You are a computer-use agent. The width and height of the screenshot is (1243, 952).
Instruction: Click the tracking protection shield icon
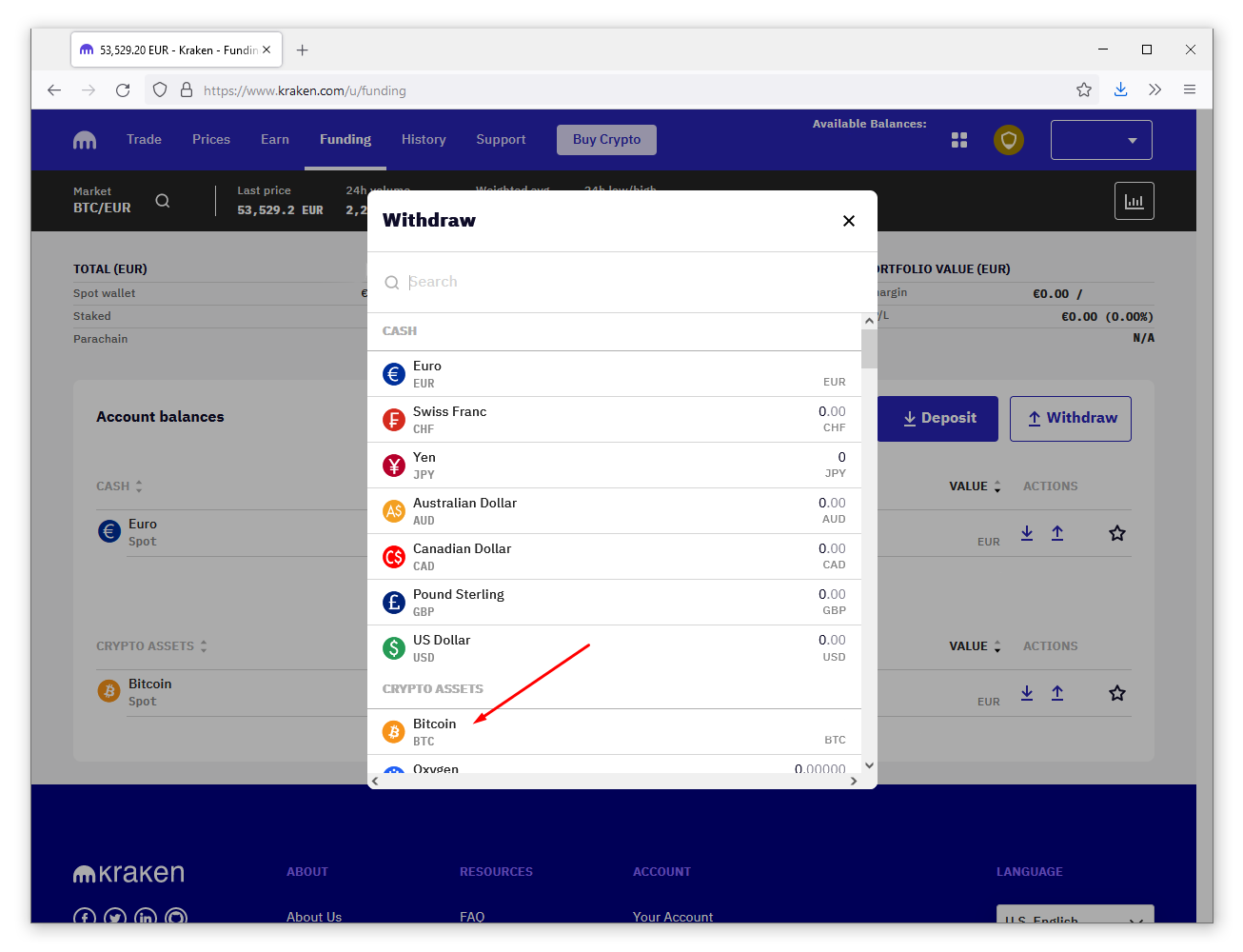[x=160, y=90]
